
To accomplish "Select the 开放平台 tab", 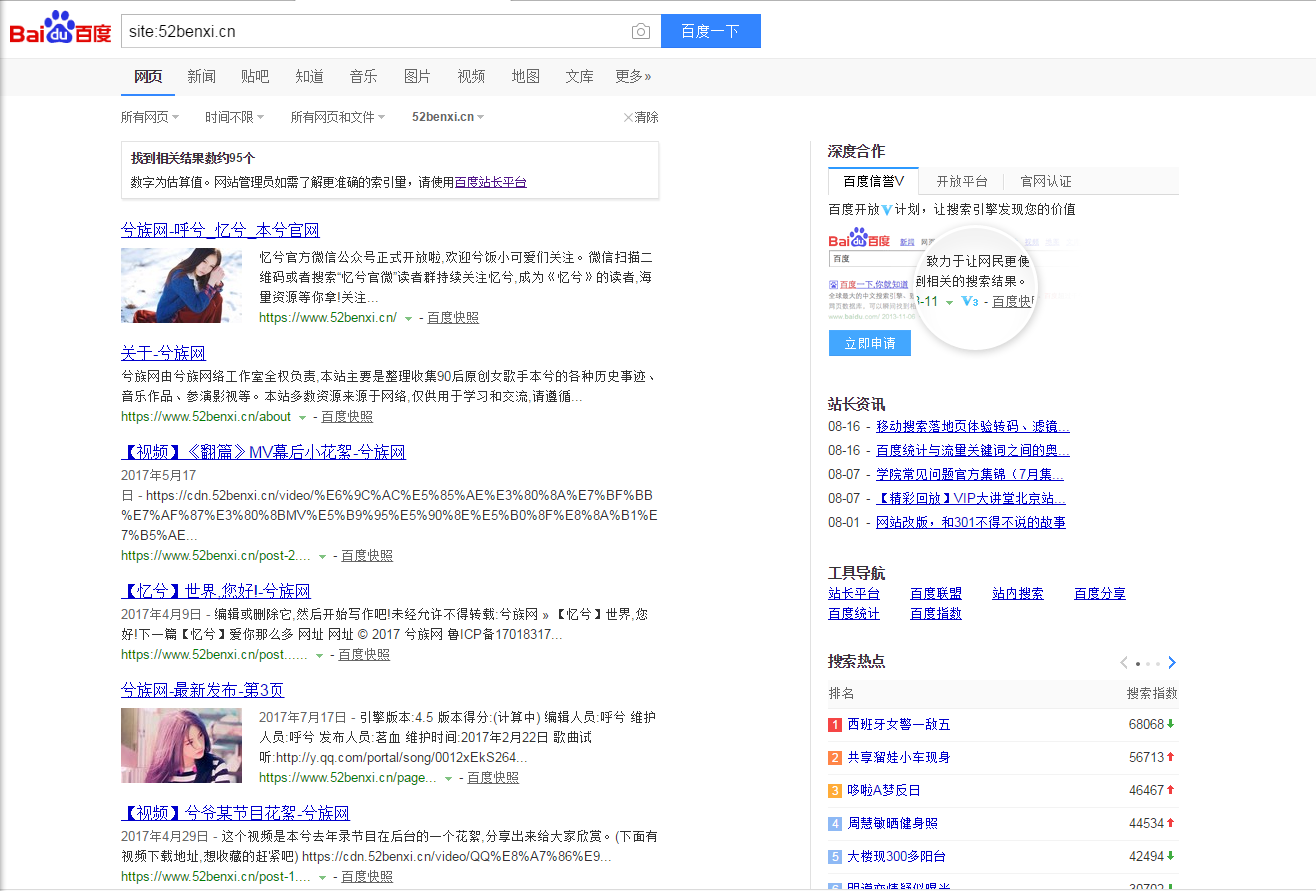I will [x=961, y=181].
